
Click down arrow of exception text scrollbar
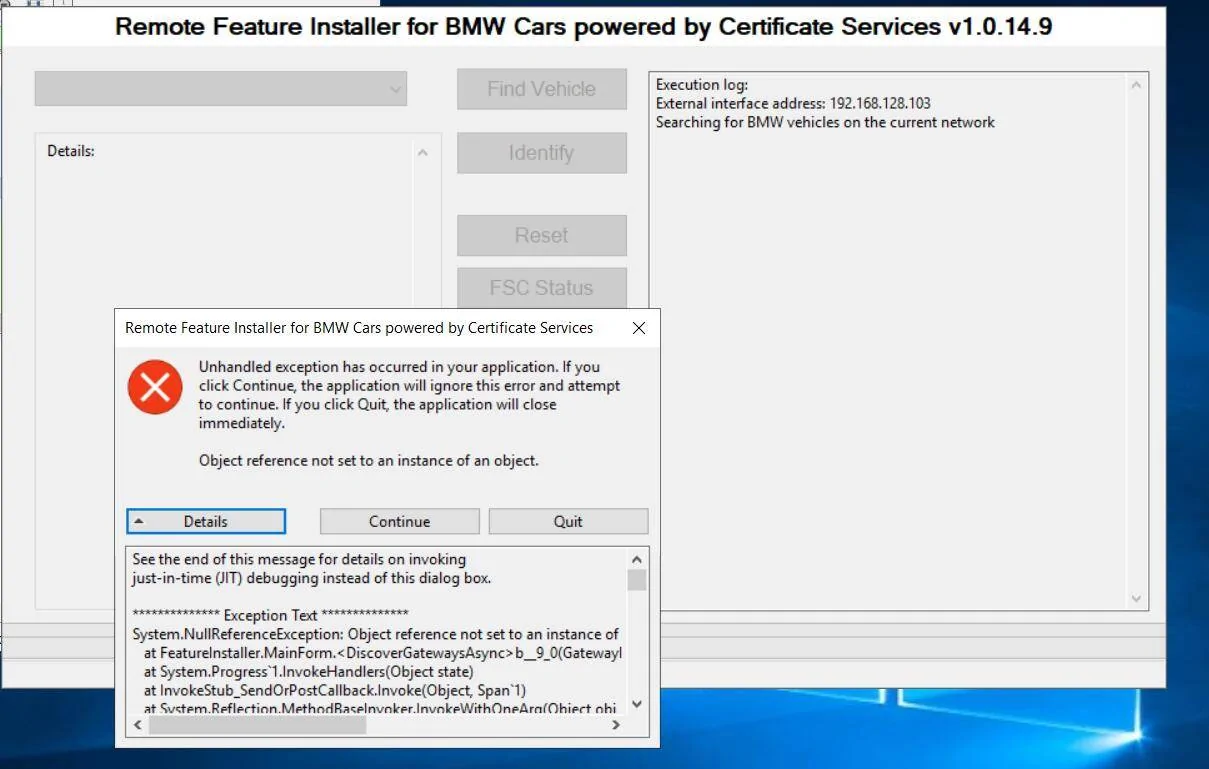(x=637, y=704)
